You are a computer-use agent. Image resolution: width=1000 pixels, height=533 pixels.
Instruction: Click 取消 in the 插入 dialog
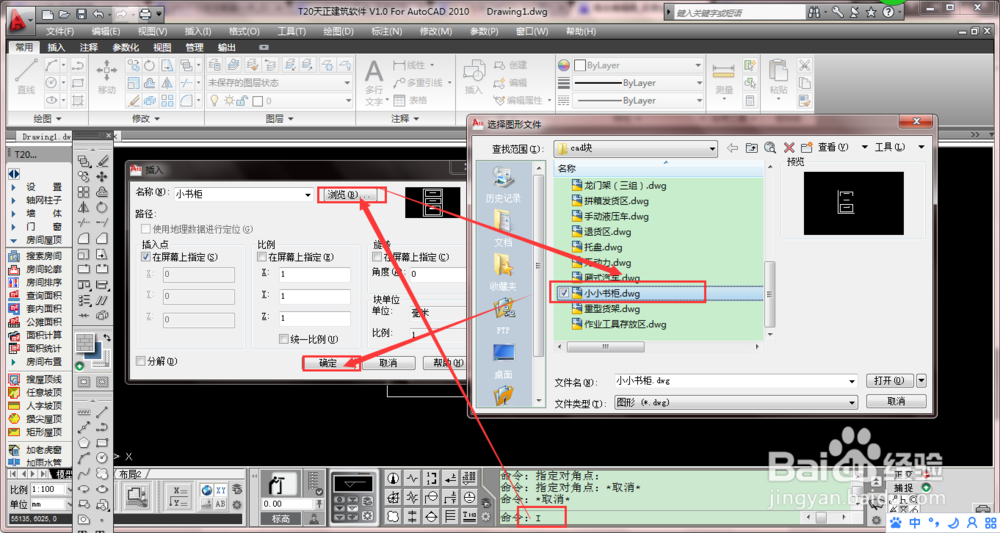(388, 363)
